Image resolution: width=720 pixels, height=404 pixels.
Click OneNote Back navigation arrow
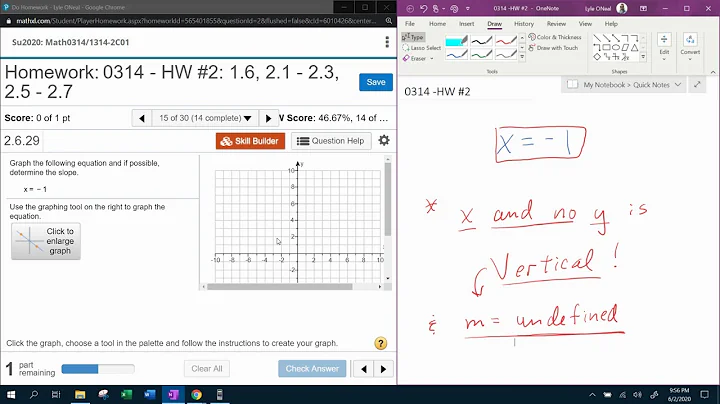410,8
